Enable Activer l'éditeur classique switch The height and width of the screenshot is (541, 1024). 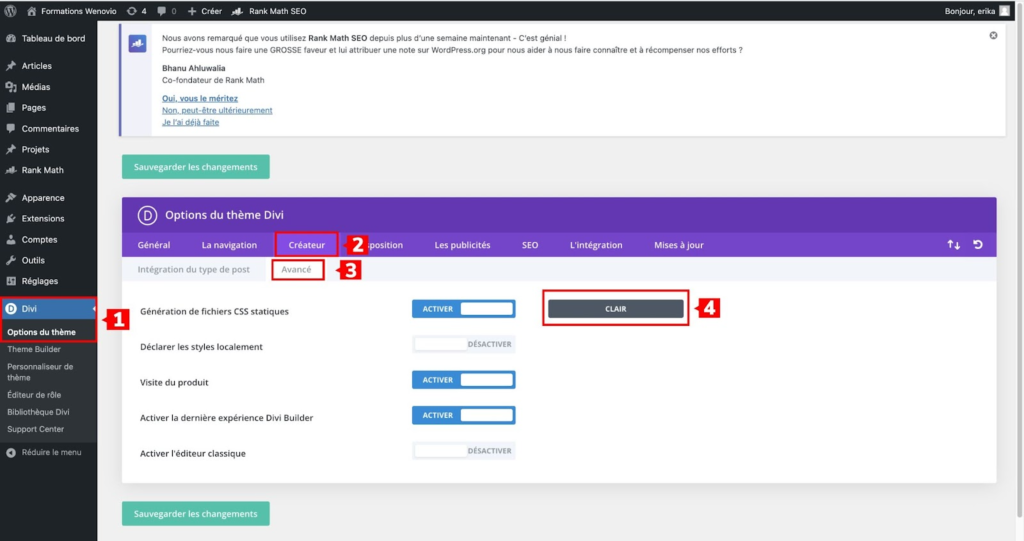pyautogui.click(x=464, y=451)
